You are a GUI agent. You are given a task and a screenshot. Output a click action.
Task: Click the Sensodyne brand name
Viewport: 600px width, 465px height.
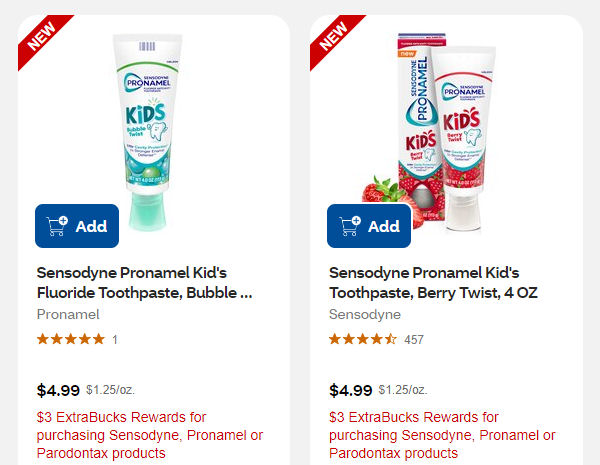coord(365,314)
